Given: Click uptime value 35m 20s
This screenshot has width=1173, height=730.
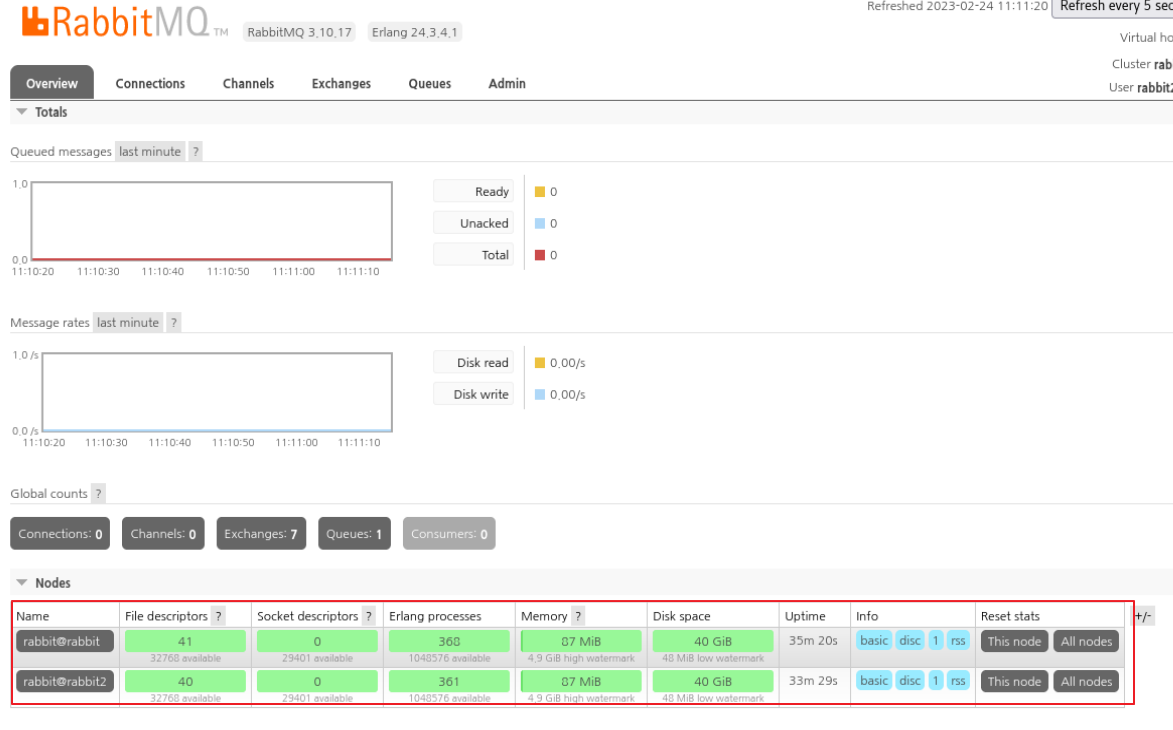Looking at the screenshot, I should pyautogui.click(x=812, y=641).
